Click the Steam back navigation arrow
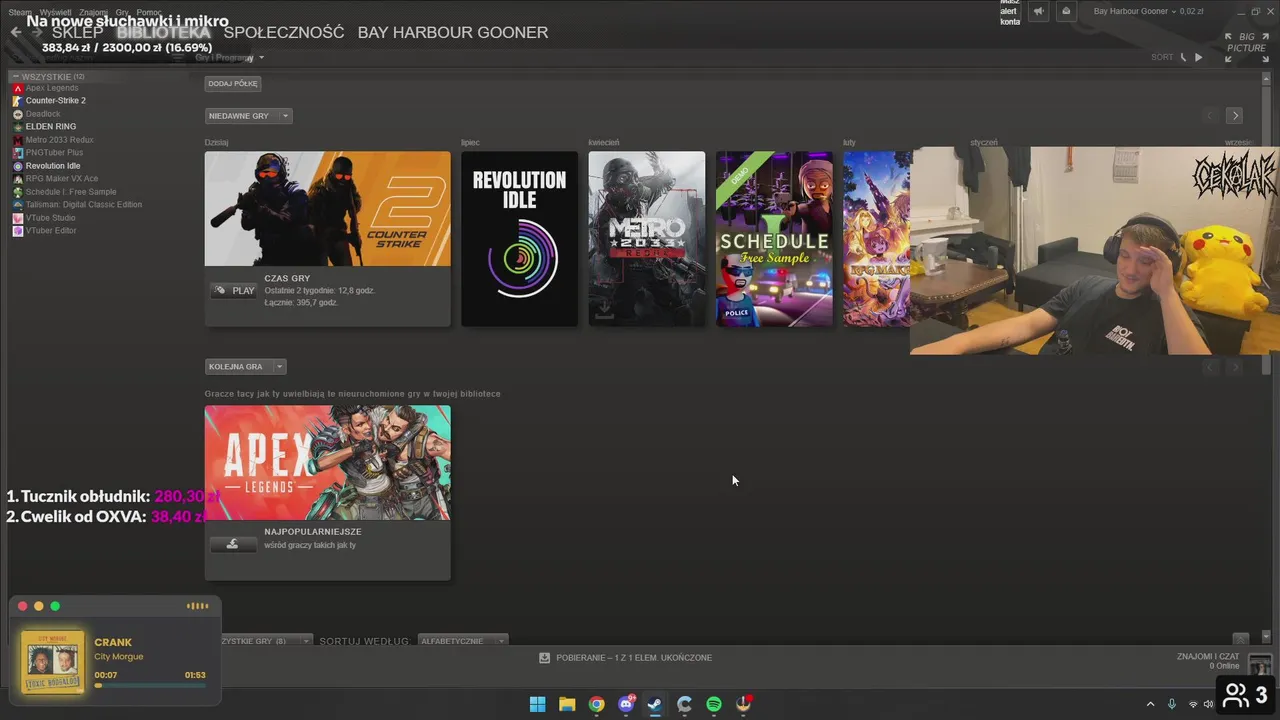1280x720 pixels. [x=15, y=32]
